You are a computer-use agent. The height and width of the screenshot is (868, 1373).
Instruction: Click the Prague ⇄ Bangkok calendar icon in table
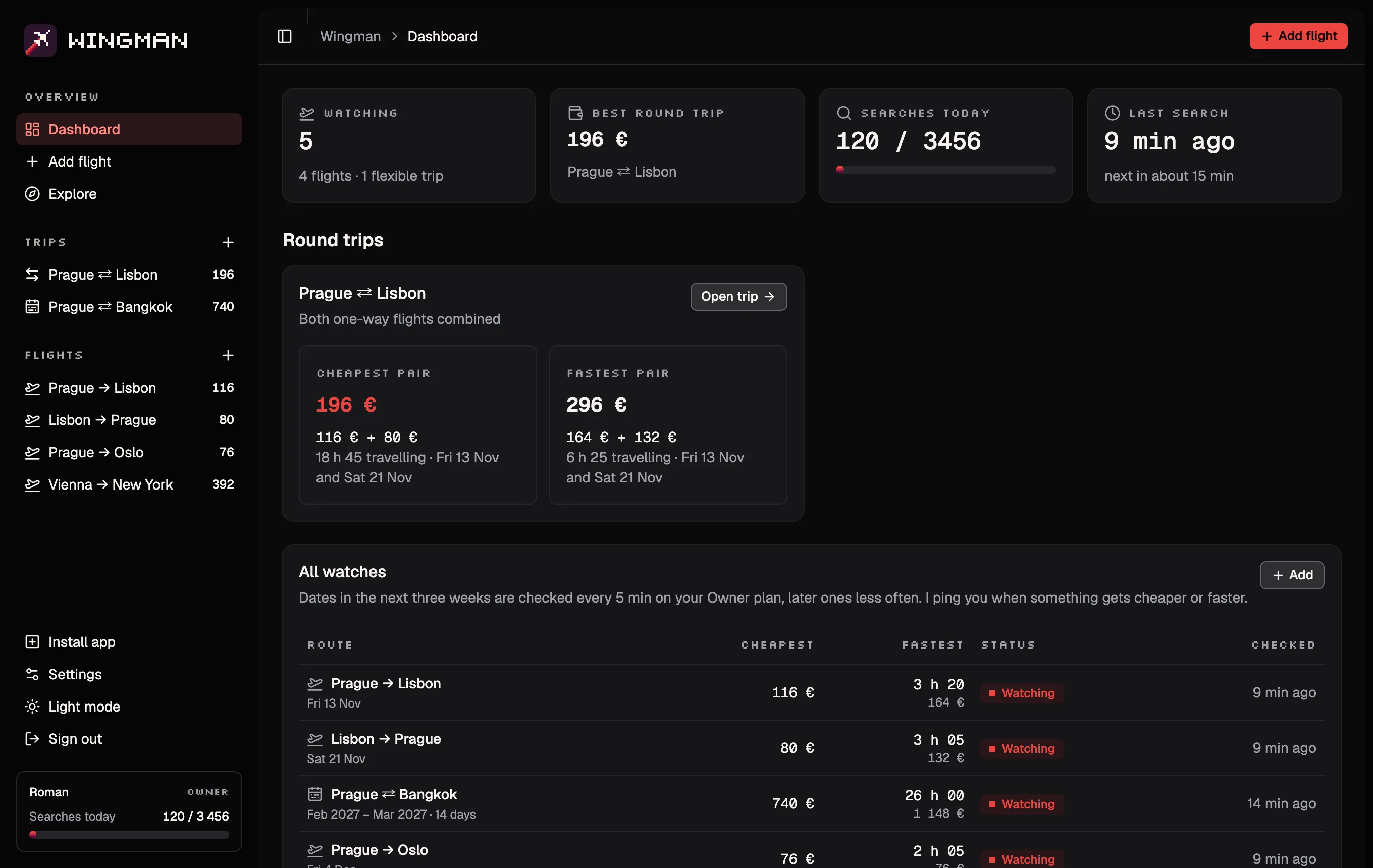click(315, 794)
